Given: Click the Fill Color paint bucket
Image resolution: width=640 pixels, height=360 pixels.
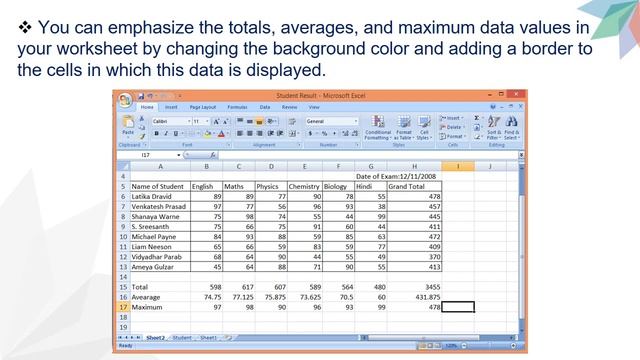Looking at the screenshot, I should click(207, 133).
